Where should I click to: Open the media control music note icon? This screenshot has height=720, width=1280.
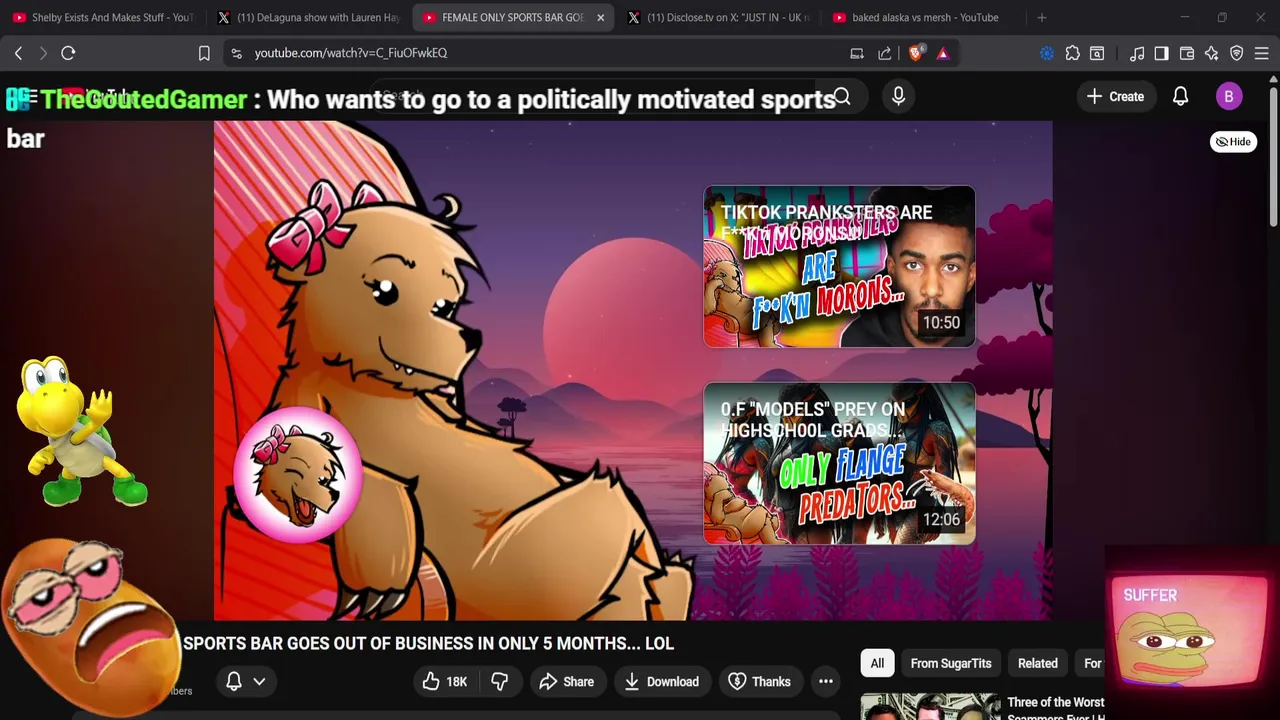pos(1137,53)
